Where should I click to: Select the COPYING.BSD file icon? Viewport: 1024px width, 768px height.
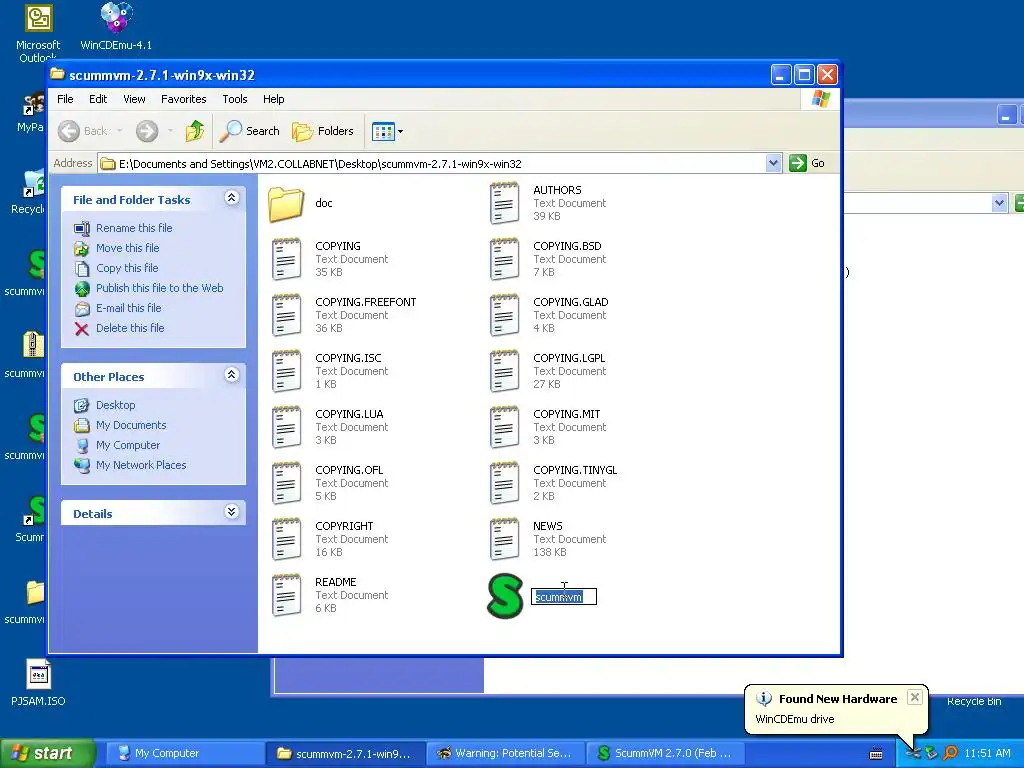point(504,259)
